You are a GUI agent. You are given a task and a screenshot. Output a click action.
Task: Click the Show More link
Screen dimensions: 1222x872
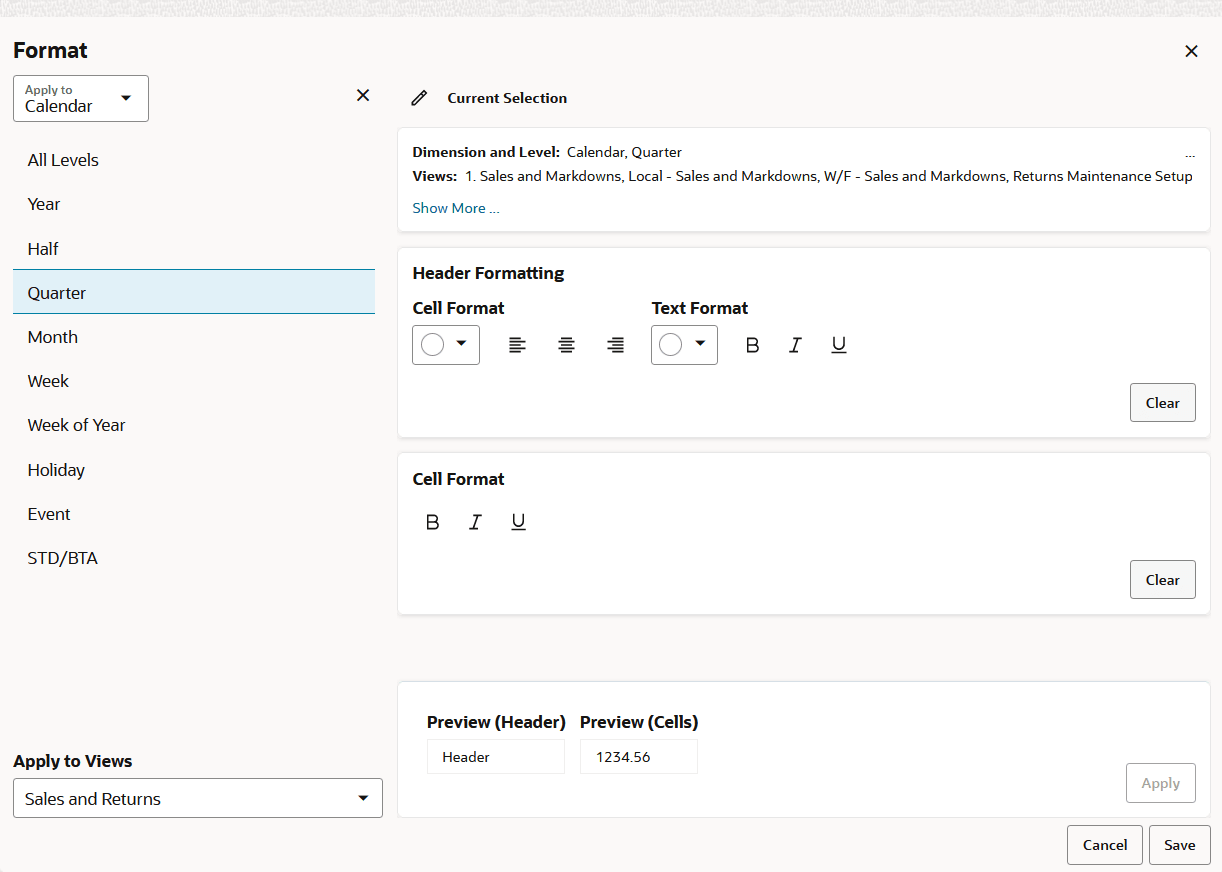coord(456,208)
